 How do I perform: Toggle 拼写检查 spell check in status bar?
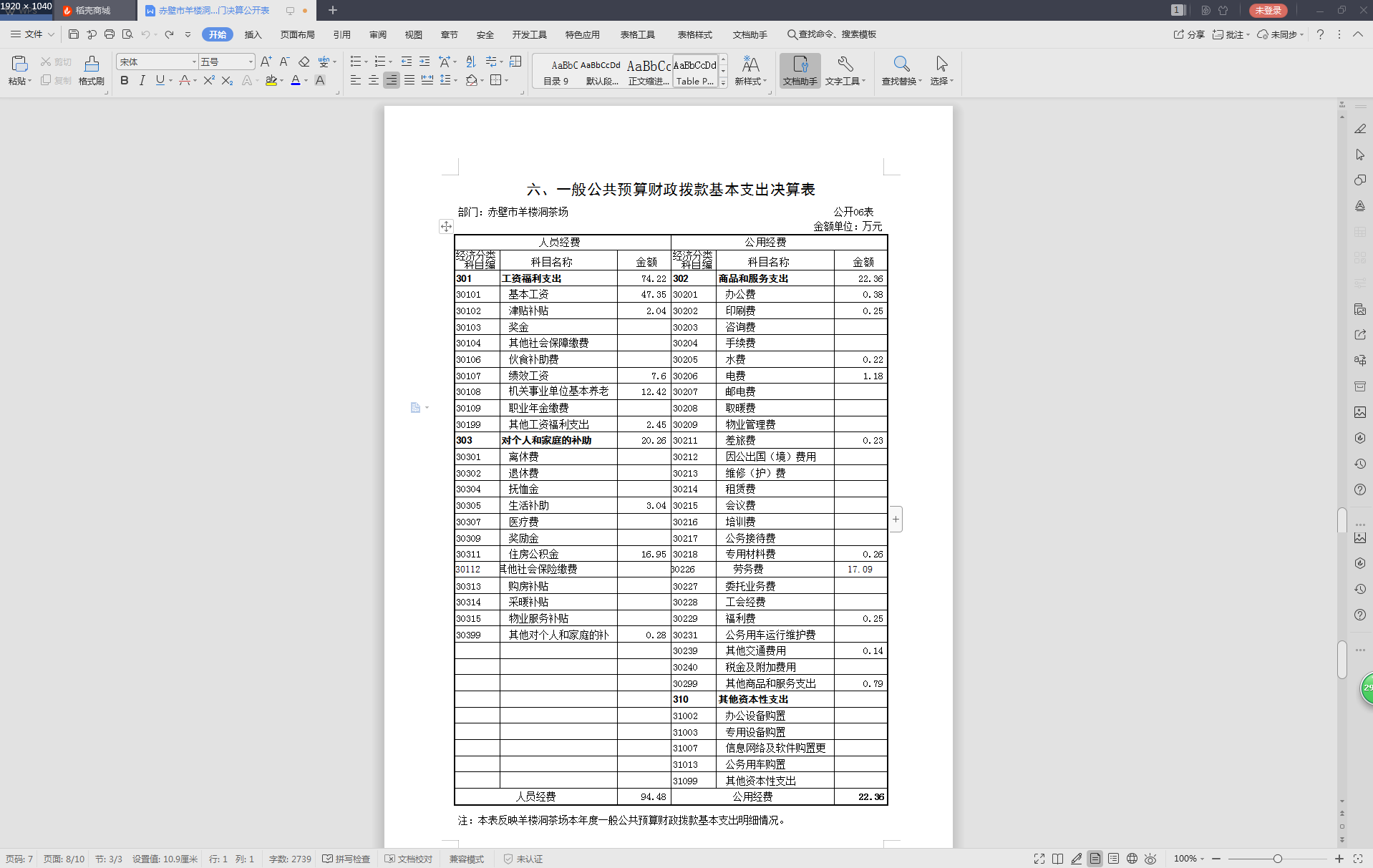[346, 859]
